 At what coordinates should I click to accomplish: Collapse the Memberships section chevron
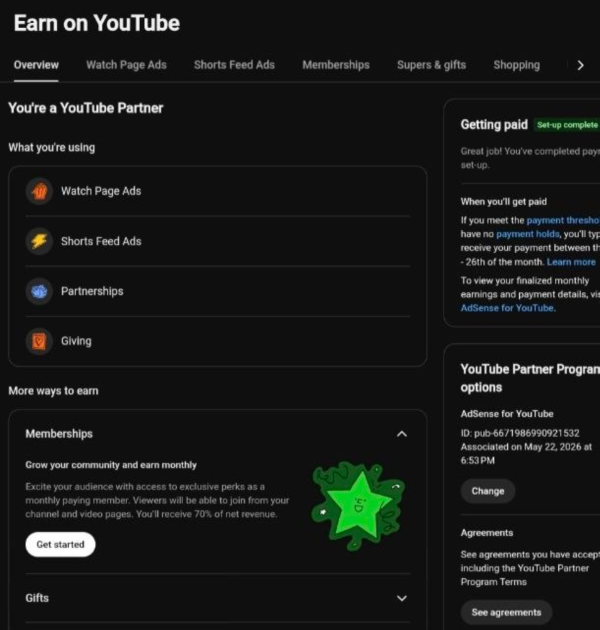pos(401,434)
